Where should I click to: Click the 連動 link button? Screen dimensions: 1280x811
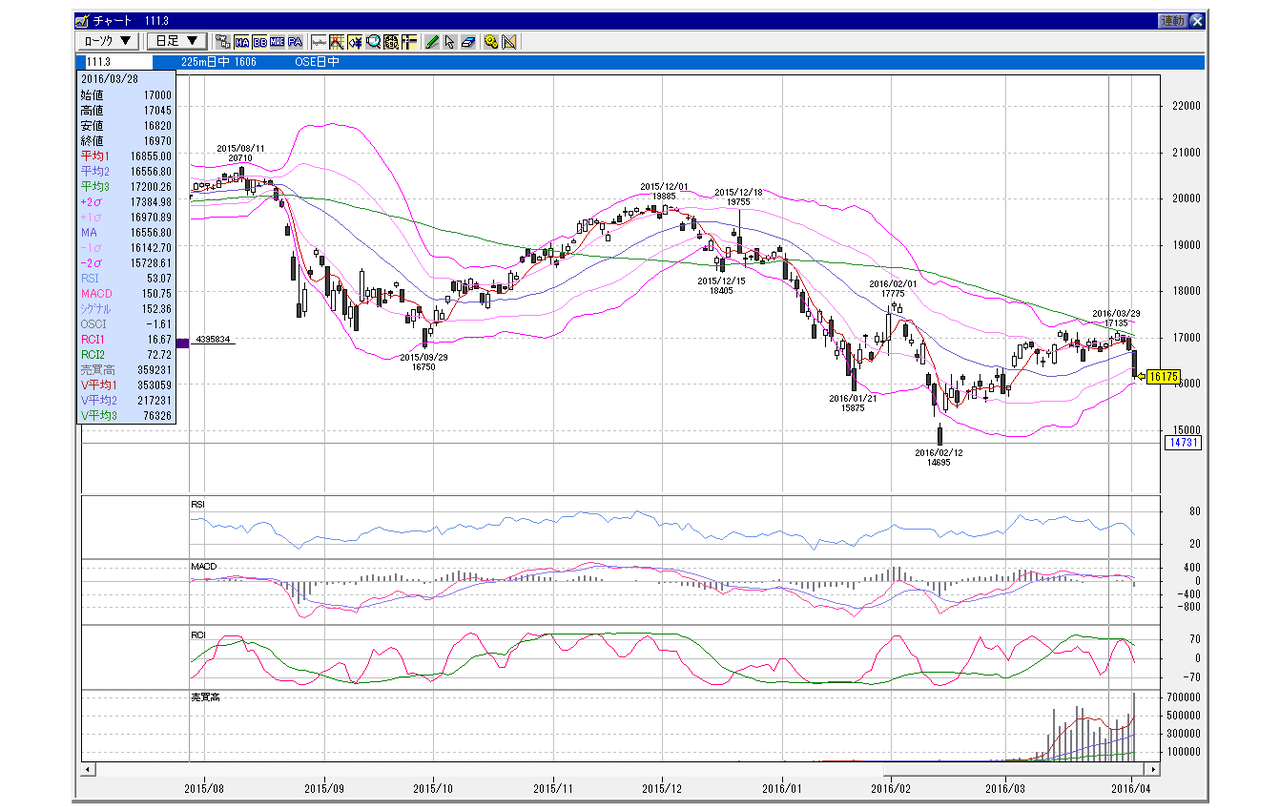pyautogui.click(x=1172, y=20)
